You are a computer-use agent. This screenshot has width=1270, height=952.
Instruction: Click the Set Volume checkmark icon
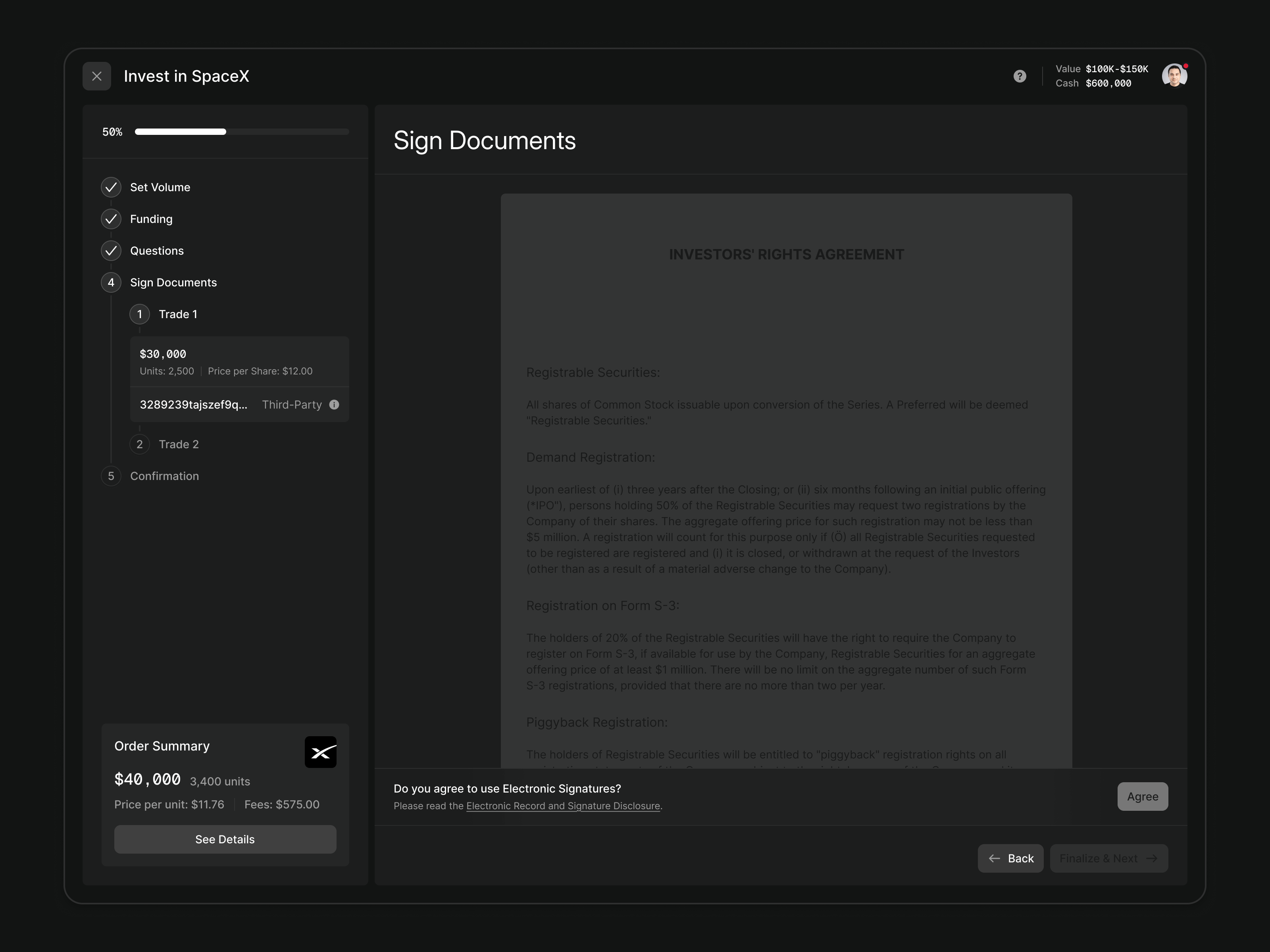click(111, 187)
